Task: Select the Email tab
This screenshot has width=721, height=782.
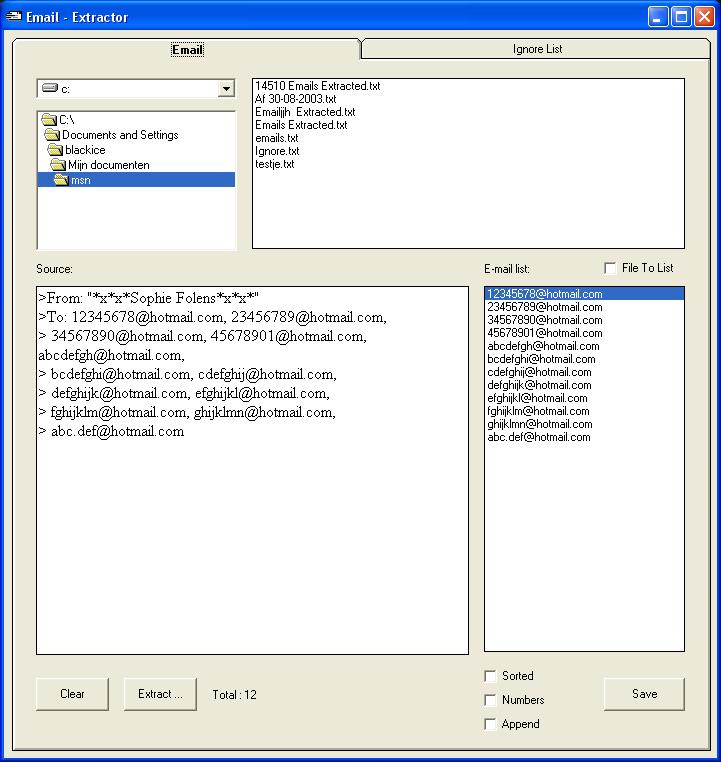Action: [x=187, y=49]
